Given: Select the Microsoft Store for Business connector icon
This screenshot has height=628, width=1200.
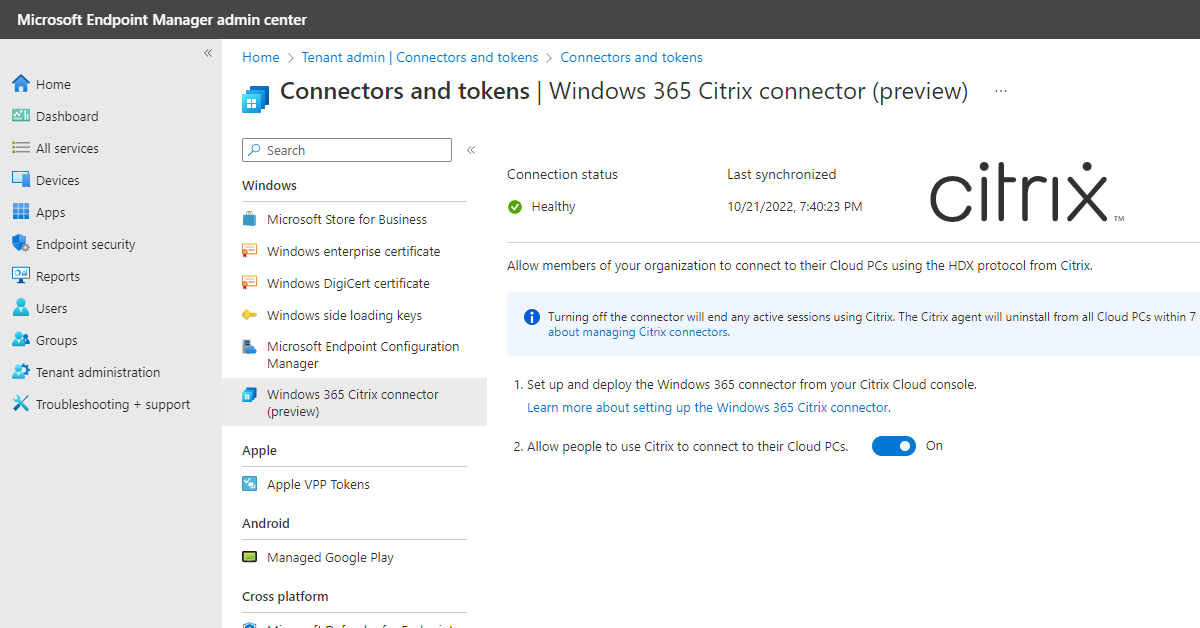Looking at the screenshot, I should (252, 218).
